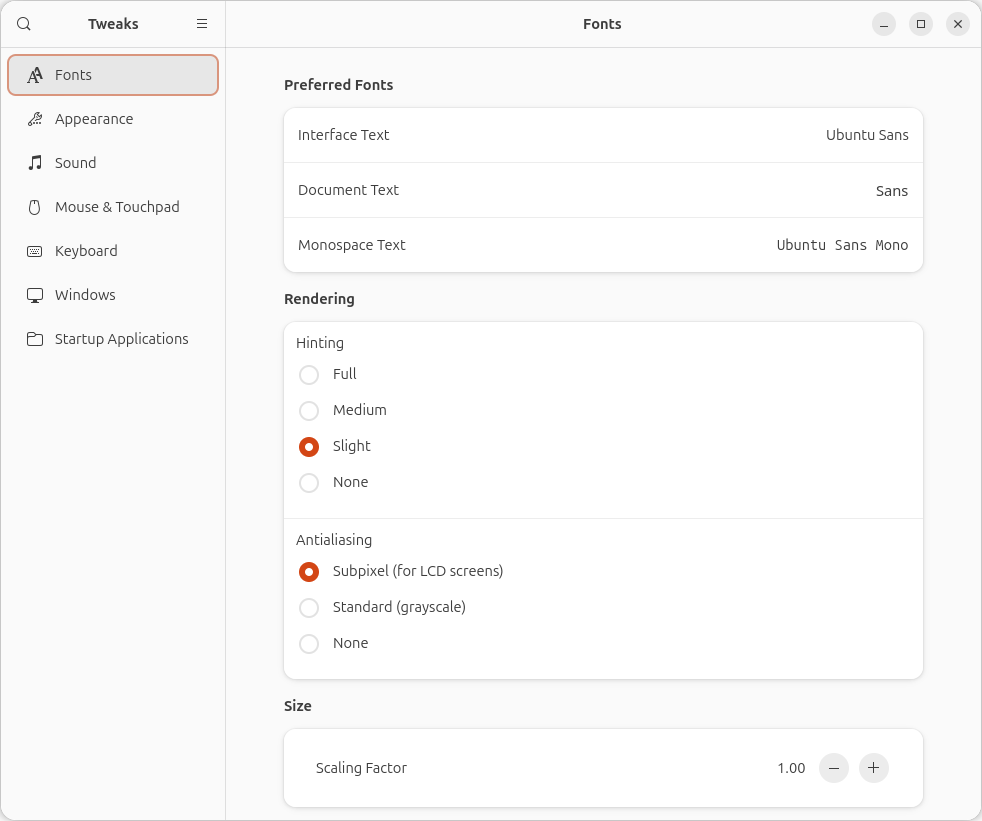Viewport: 982px width, 821px height.
Task: Set antialiasing to None
Action: point(309,644)
